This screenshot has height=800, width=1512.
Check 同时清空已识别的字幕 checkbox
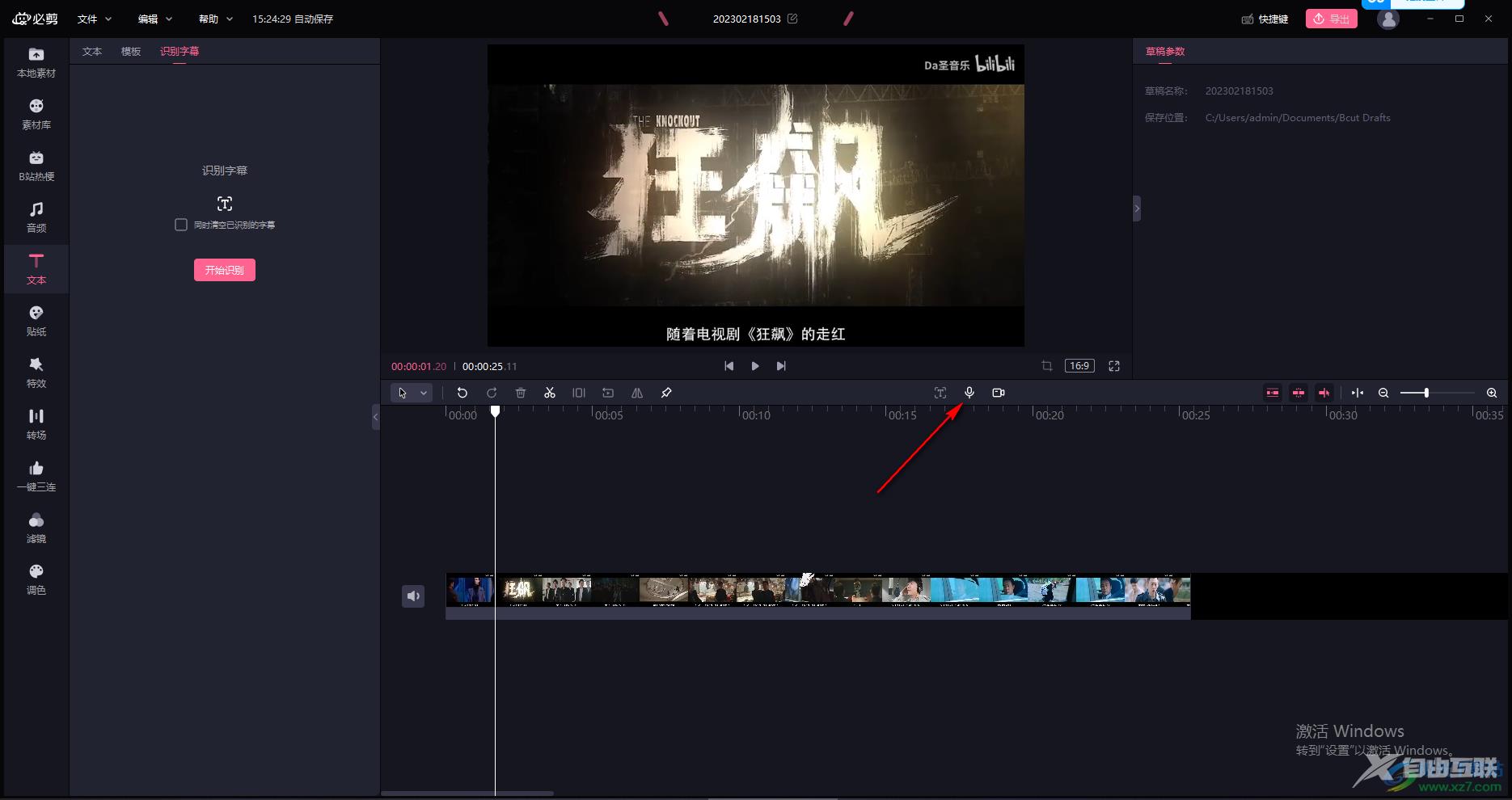181,225
